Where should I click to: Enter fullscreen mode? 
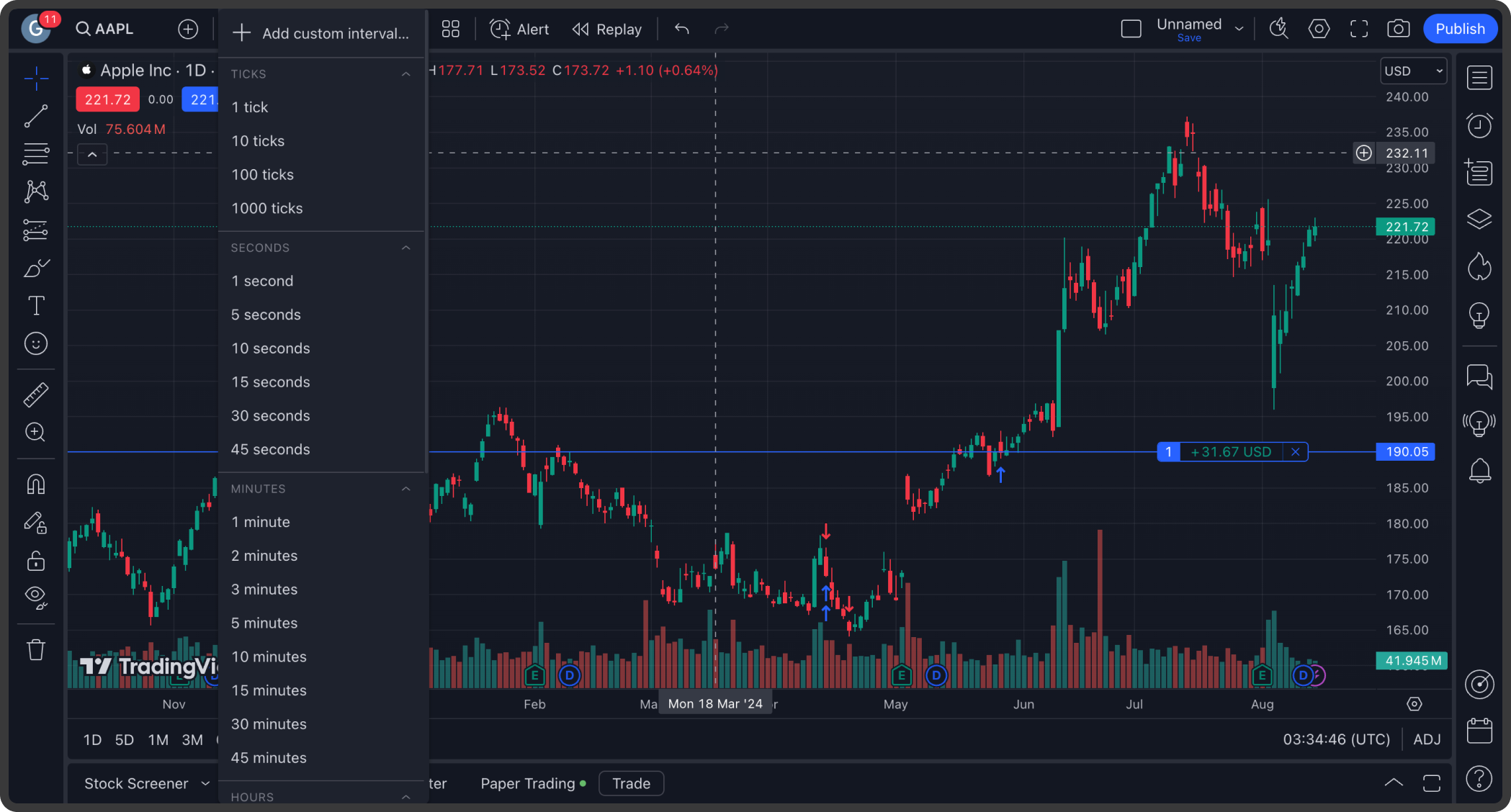click(x=1359, y=29)
